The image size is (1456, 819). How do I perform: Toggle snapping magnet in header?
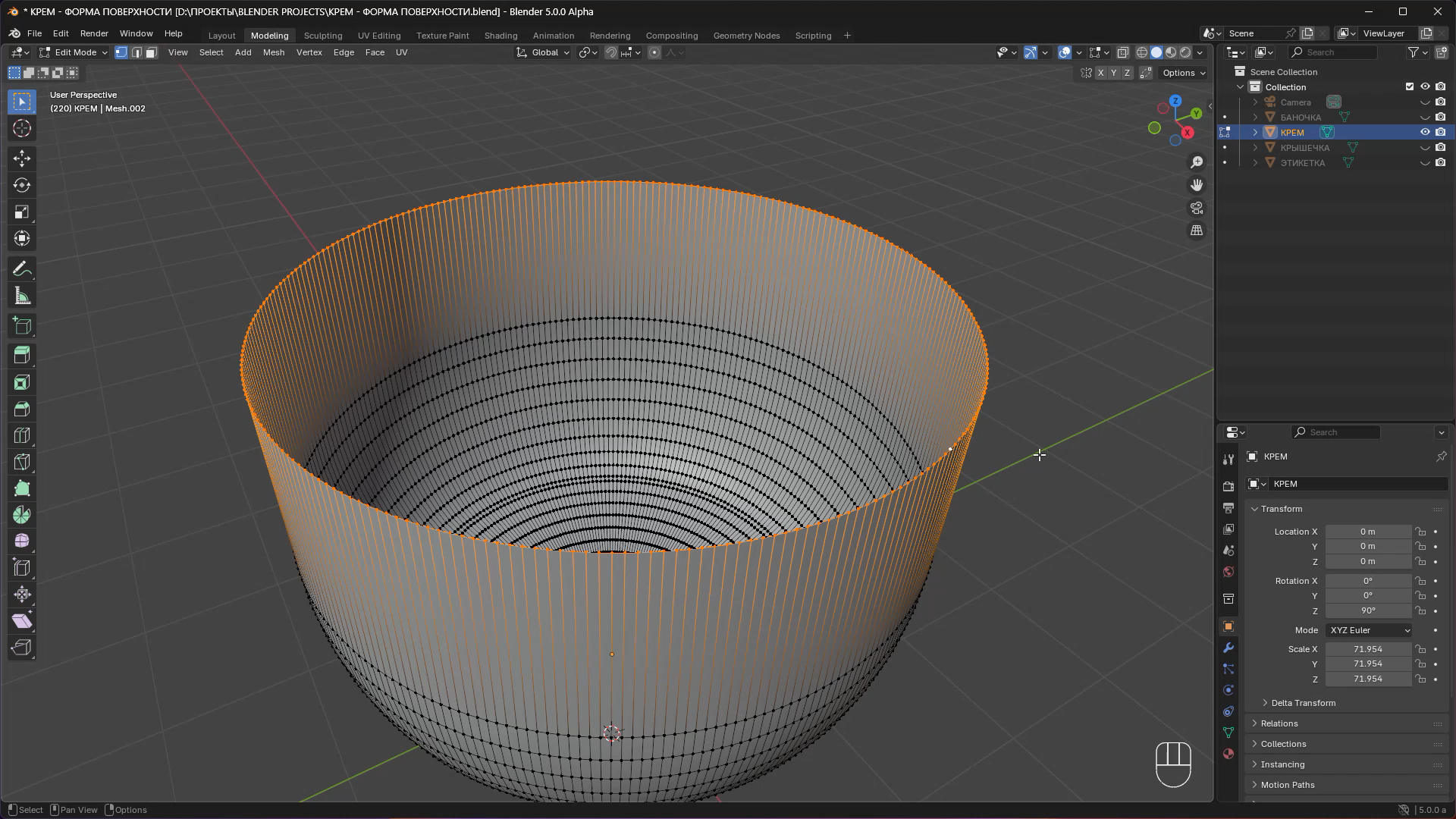point(610,52)
